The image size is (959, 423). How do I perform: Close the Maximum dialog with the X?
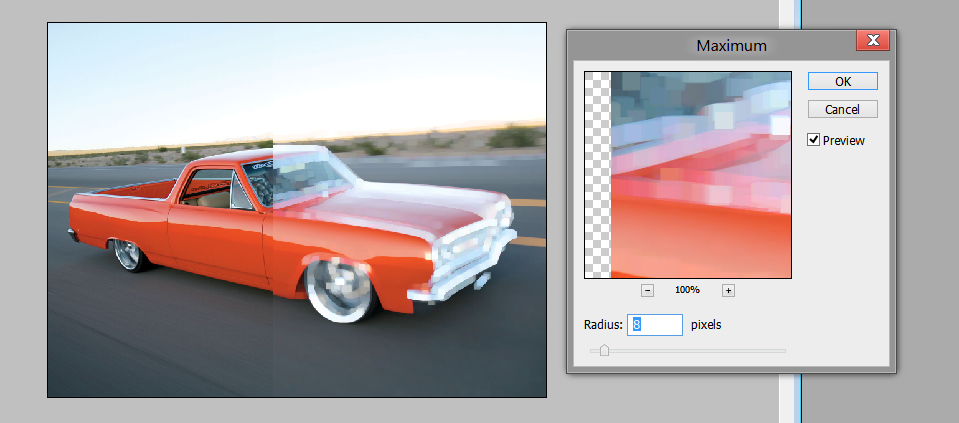(x=873, y=41)
